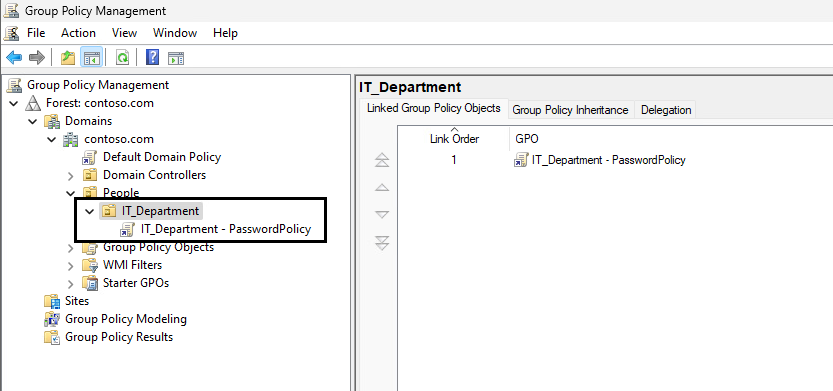Viewport: 833px width, 391px height.
Task: Move link up single arrow
Action: (x=382, y=188)
